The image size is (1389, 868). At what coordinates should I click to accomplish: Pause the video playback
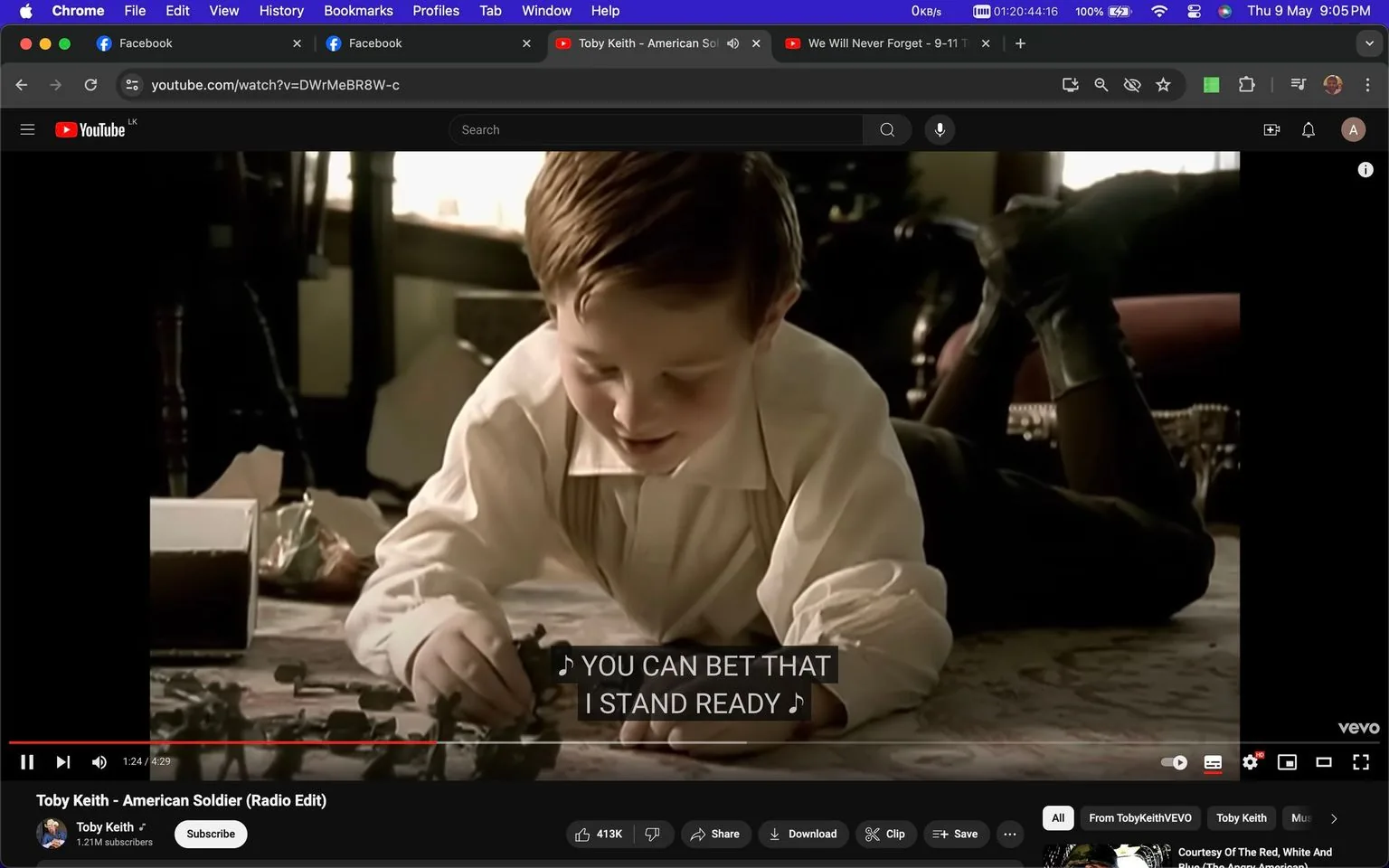coord(26,761)
